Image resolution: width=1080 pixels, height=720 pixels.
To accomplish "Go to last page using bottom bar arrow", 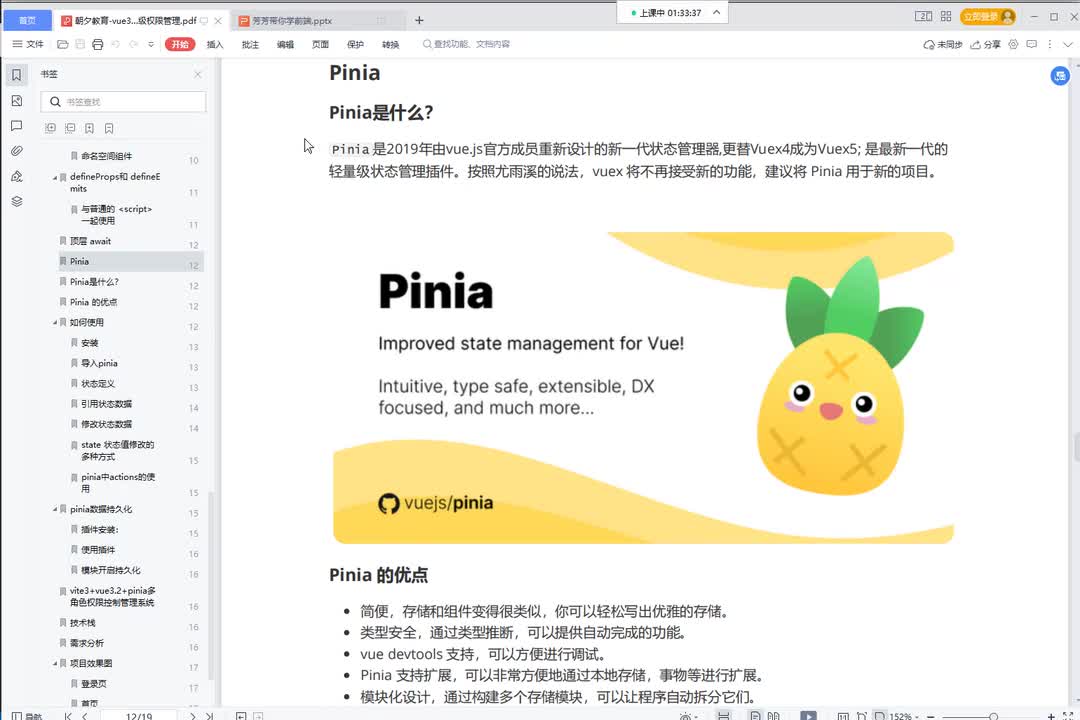I will [209, 716].
